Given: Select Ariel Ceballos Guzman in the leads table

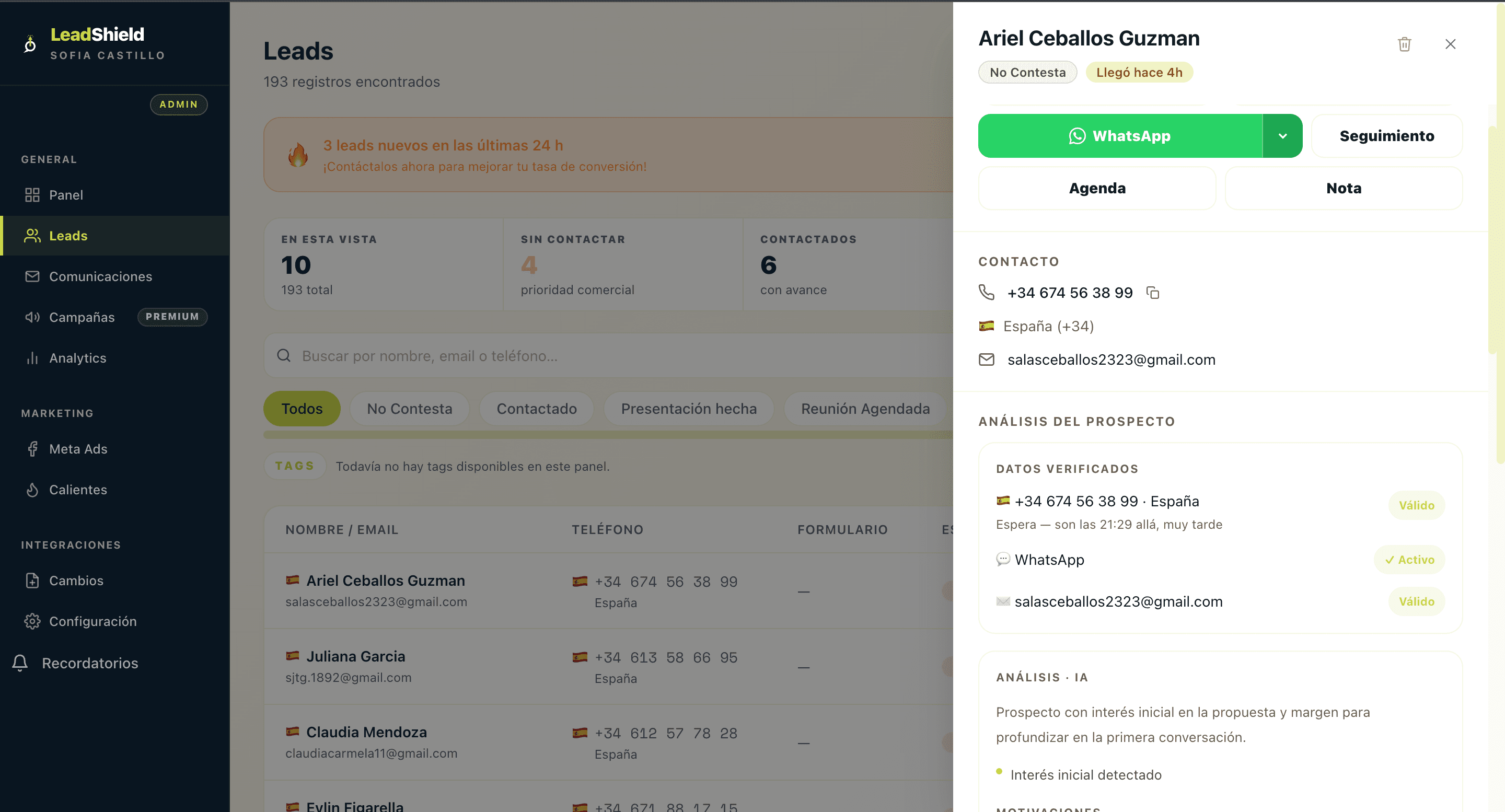Looking at the screenshot, I should tap(608, 590).
